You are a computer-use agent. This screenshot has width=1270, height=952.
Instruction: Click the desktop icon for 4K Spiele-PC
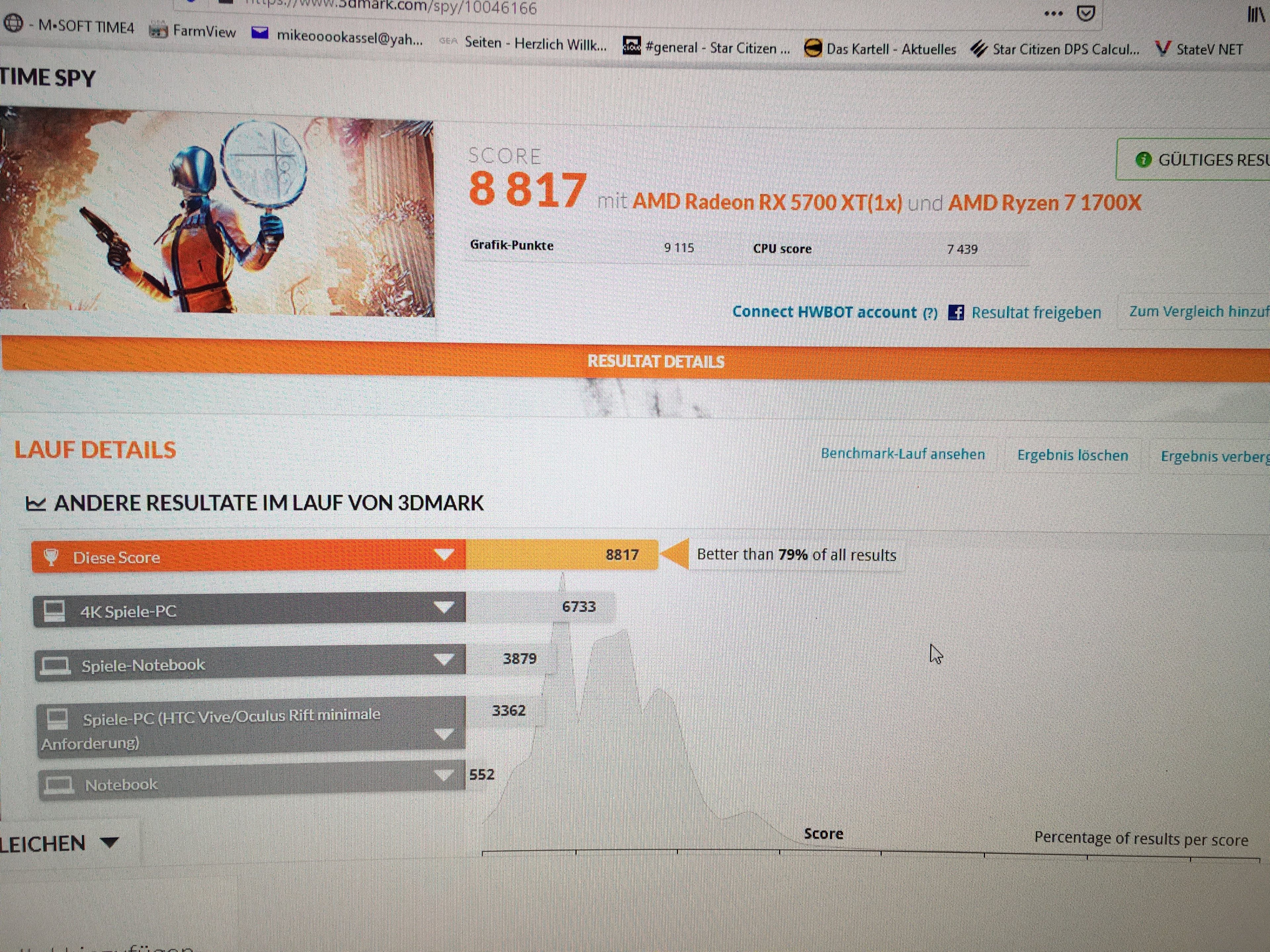pos(55,611)
